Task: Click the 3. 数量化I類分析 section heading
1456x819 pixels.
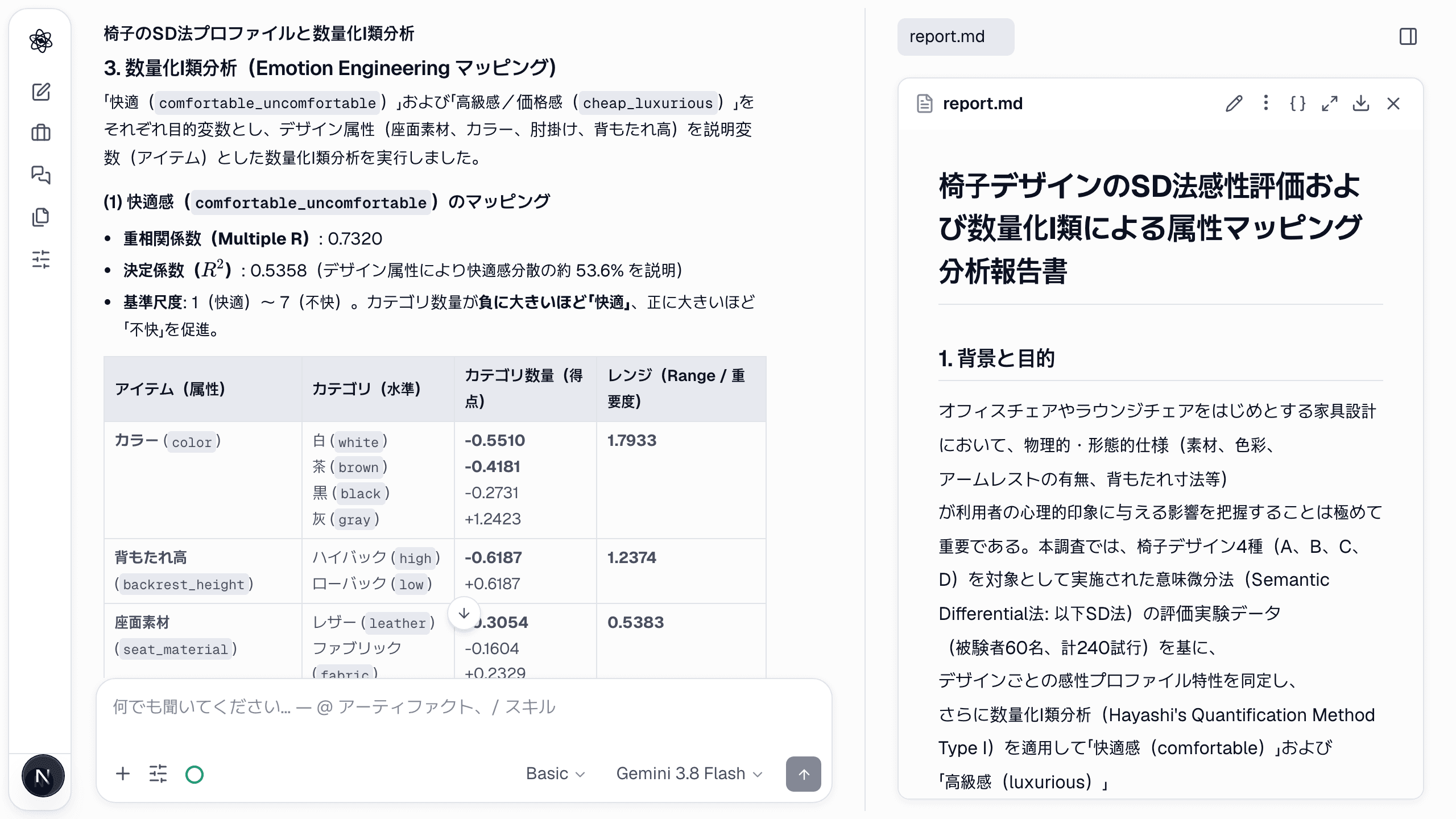Action: tap(330, 68)
